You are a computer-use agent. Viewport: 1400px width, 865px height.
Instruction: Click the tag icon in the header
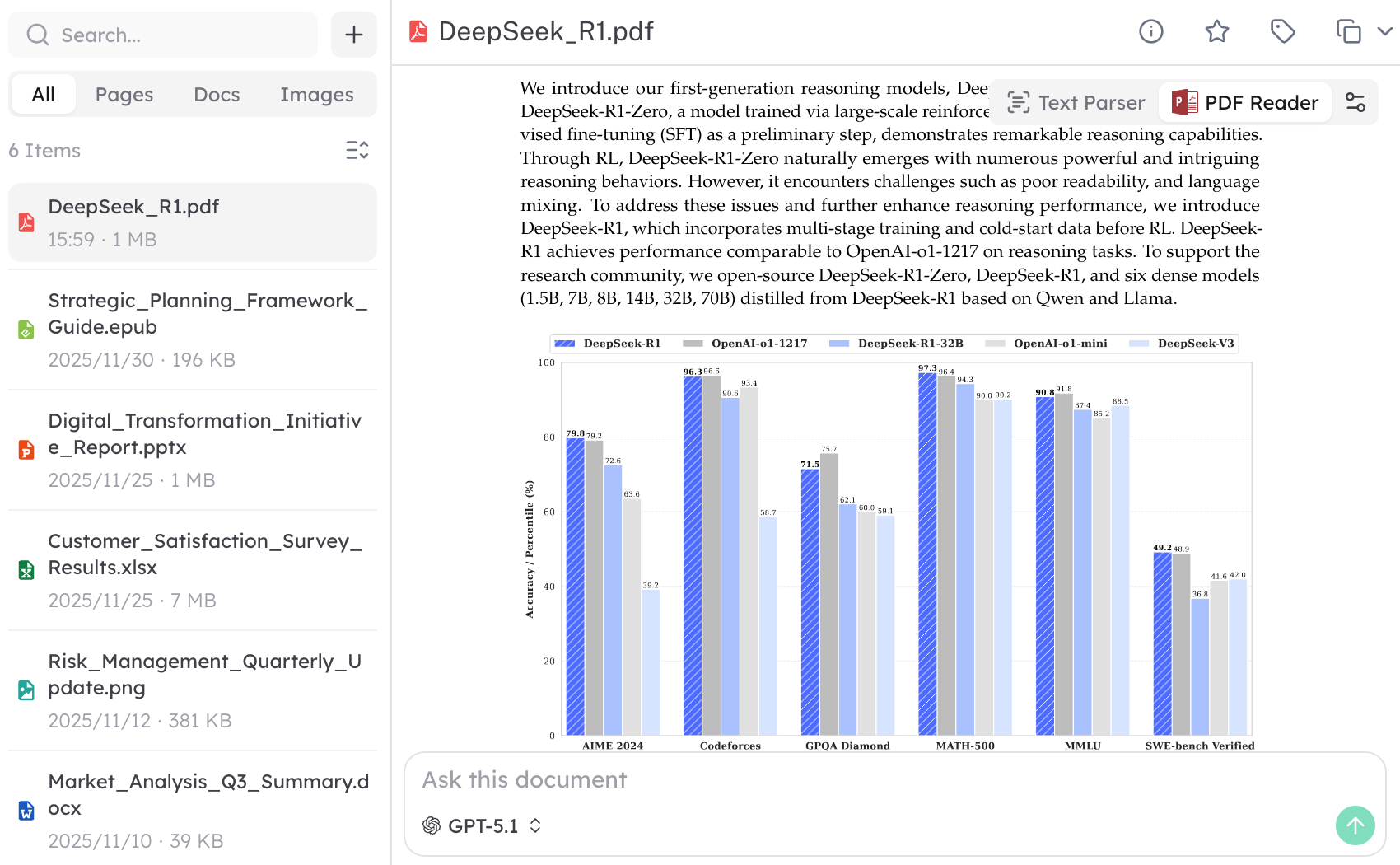(x=1282, y=31)
